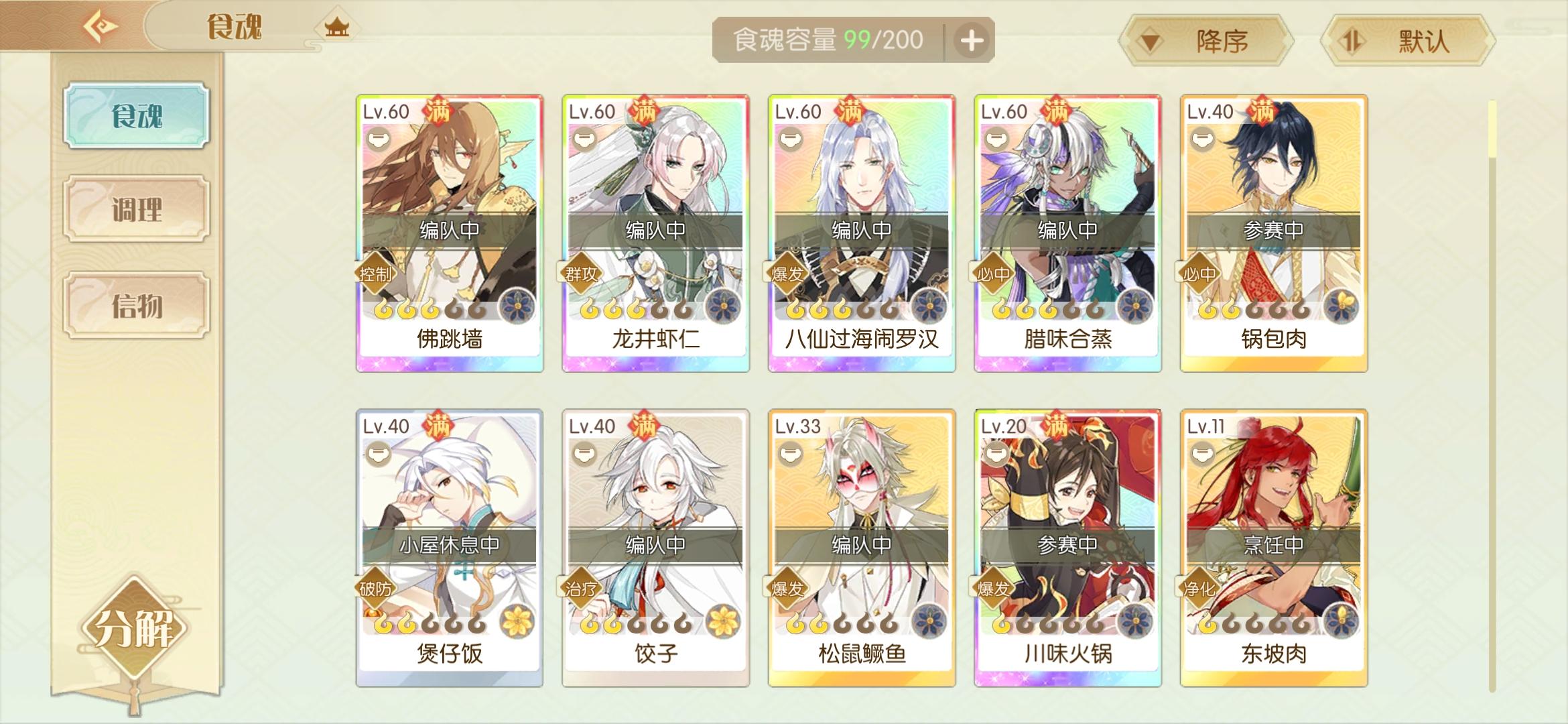Tap the back arrow icon
The width and height of the screenshot is (1568, 724).
[100, 27]
